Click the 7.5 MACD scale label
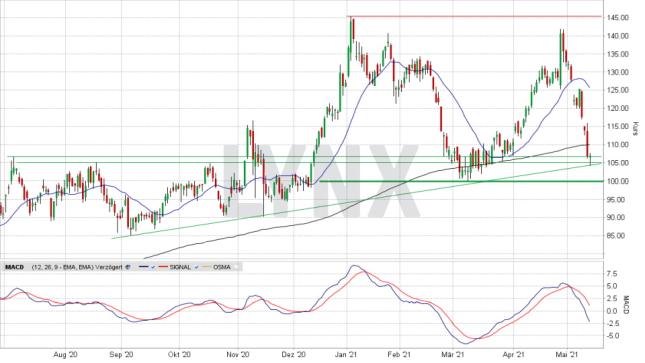The width and height of the screenshot is (645, 363). [611, 273]
